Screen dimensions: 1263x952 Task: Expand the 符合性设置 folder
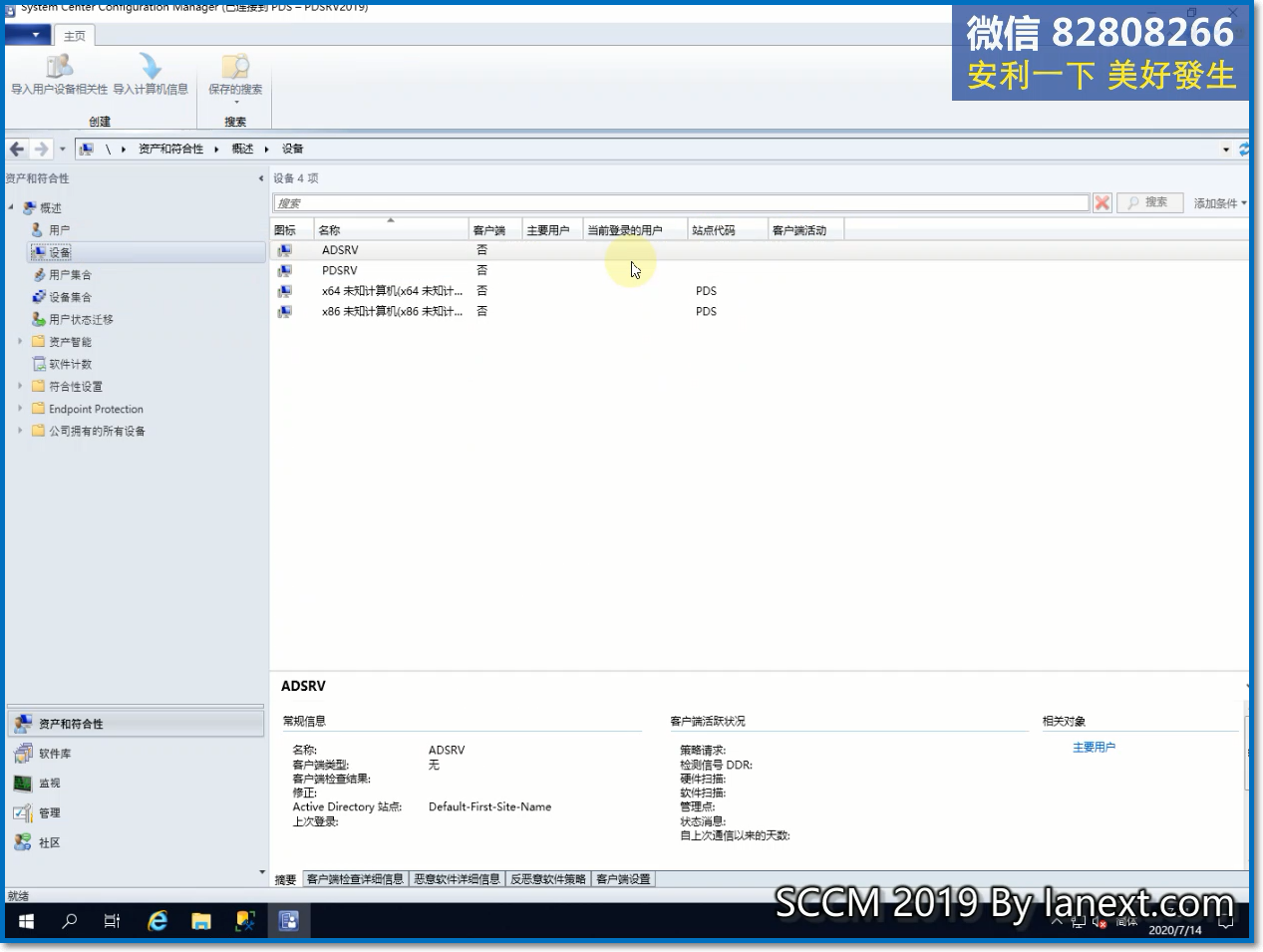pos(20,386)
